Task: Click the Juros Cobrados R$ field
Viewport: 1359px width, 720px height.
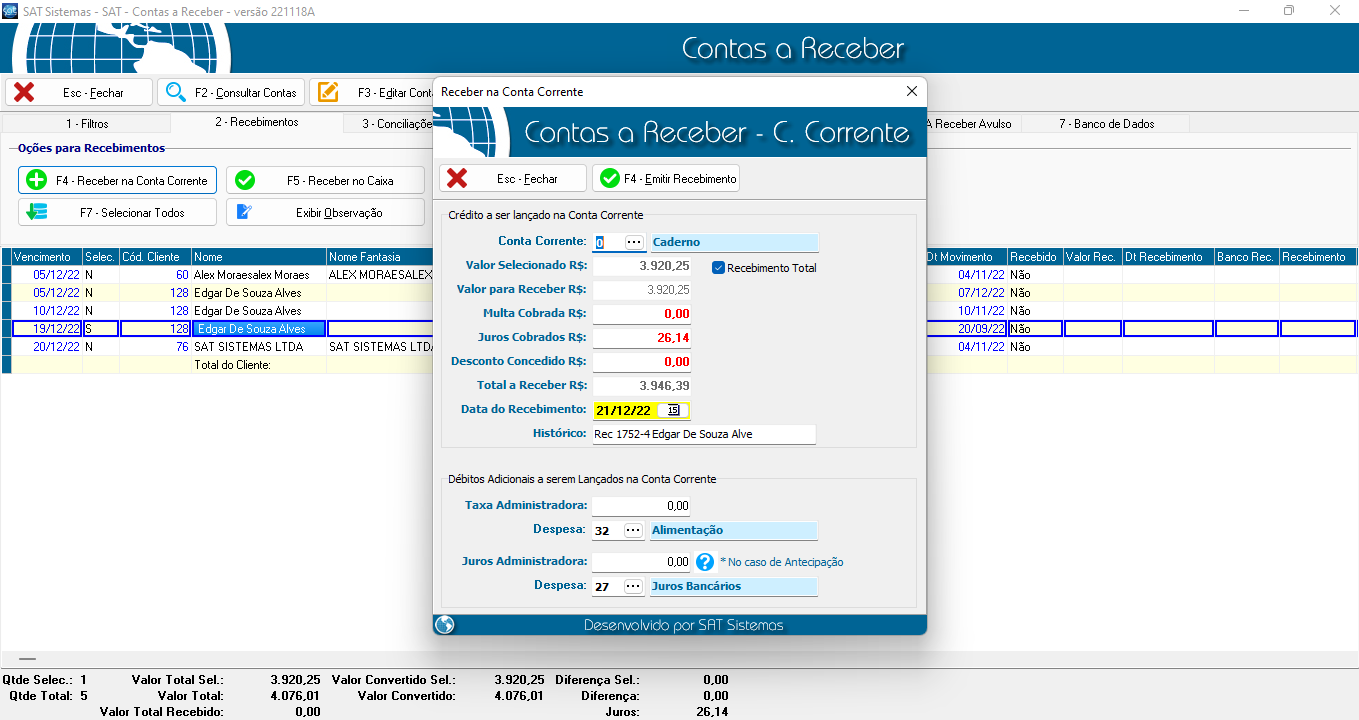Action: (641, 338)
